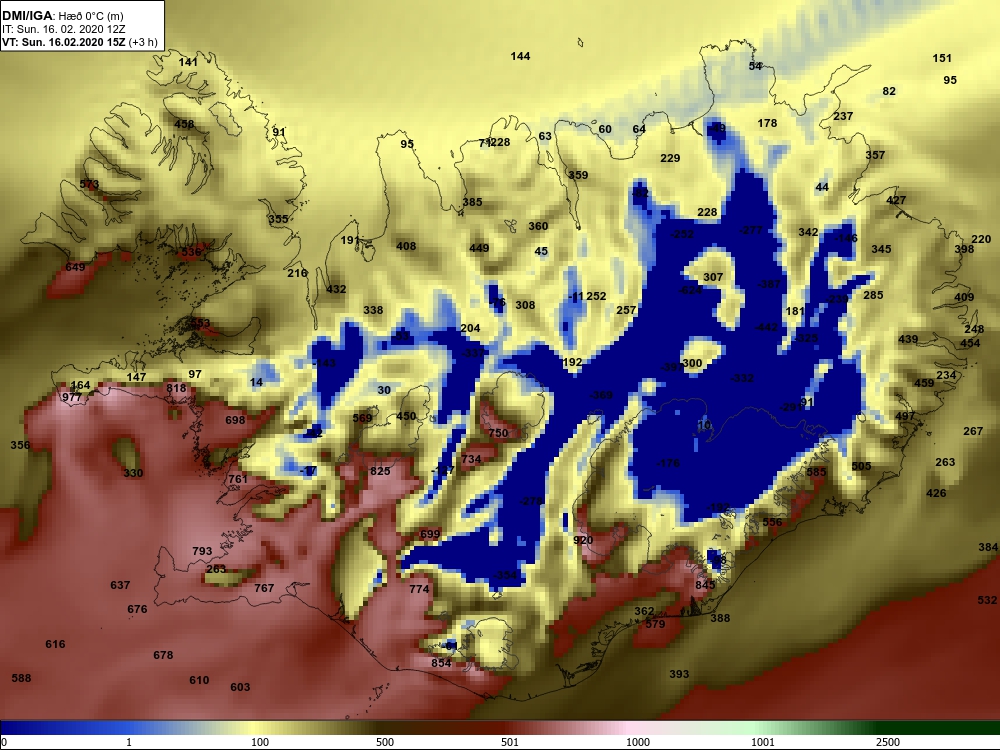1000x750 pixels.
Task: Click the map value '432'
Action: tap(336, 289)
